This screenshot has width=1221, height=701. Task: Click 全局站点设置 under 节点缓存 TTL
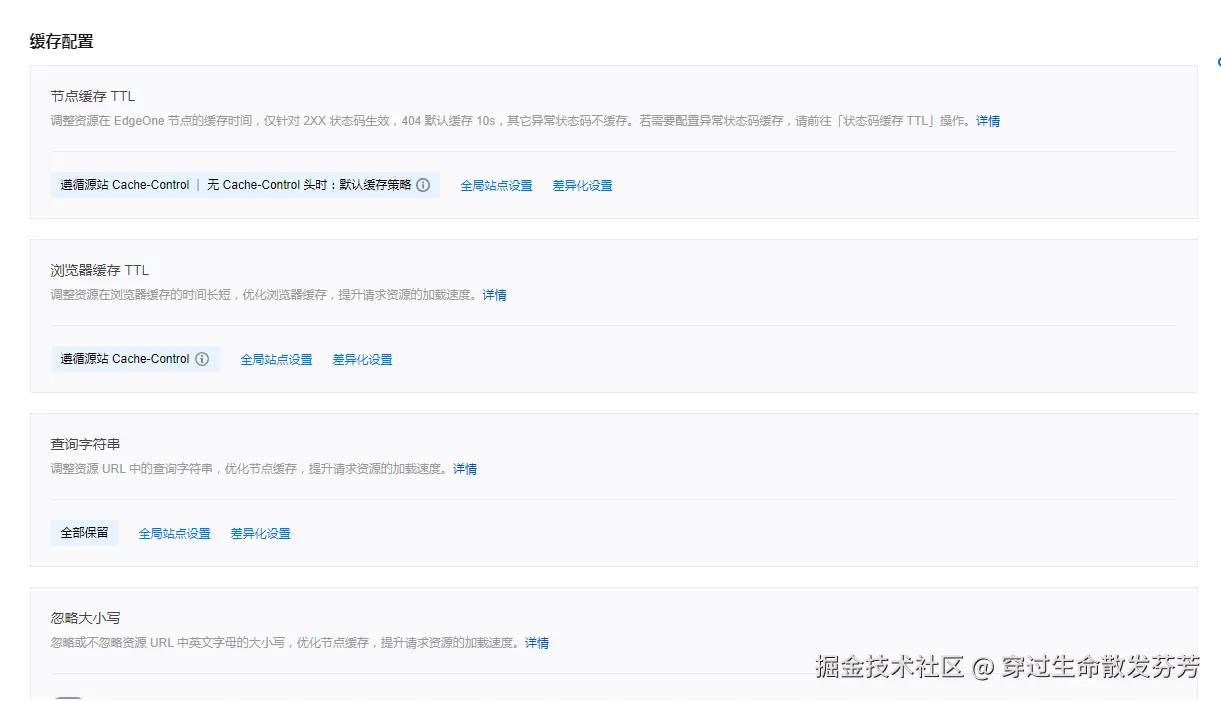(x=497, y=185)
